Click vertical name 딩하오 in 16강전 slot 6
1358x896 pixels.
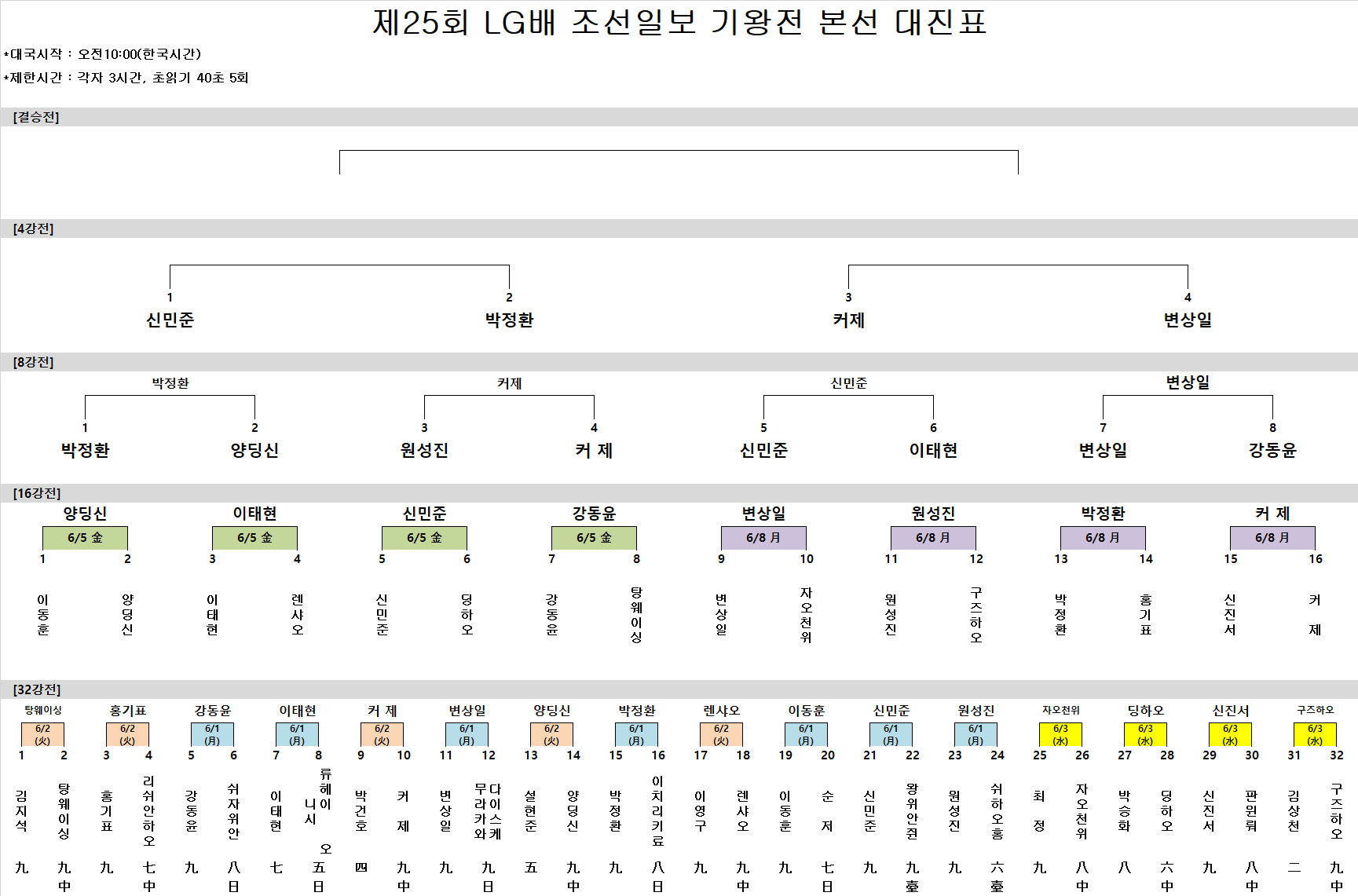(467, 615)
